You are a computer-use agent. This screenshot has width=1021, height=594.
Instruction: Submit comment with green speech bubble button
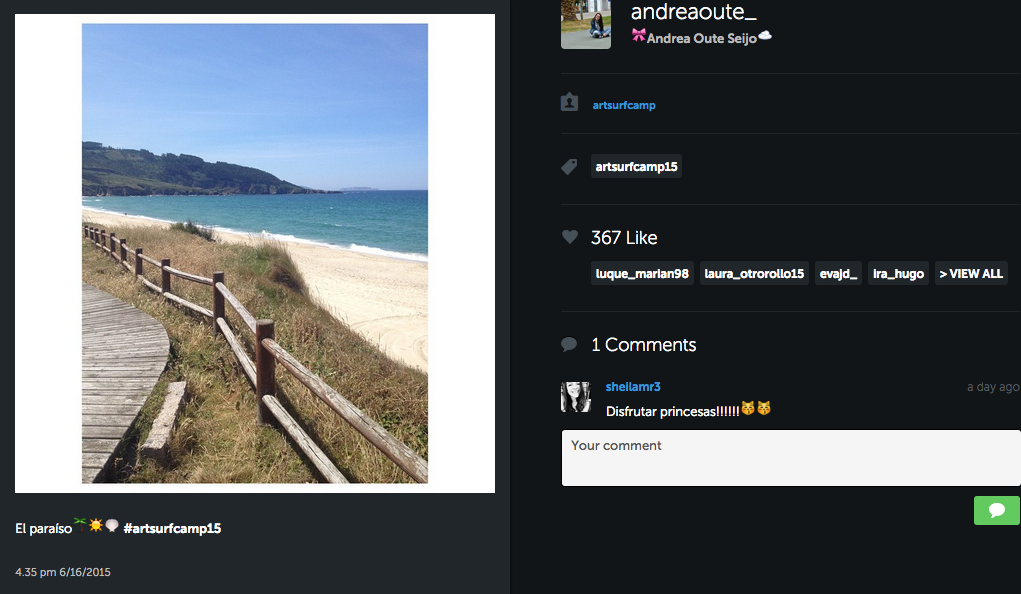996,510
